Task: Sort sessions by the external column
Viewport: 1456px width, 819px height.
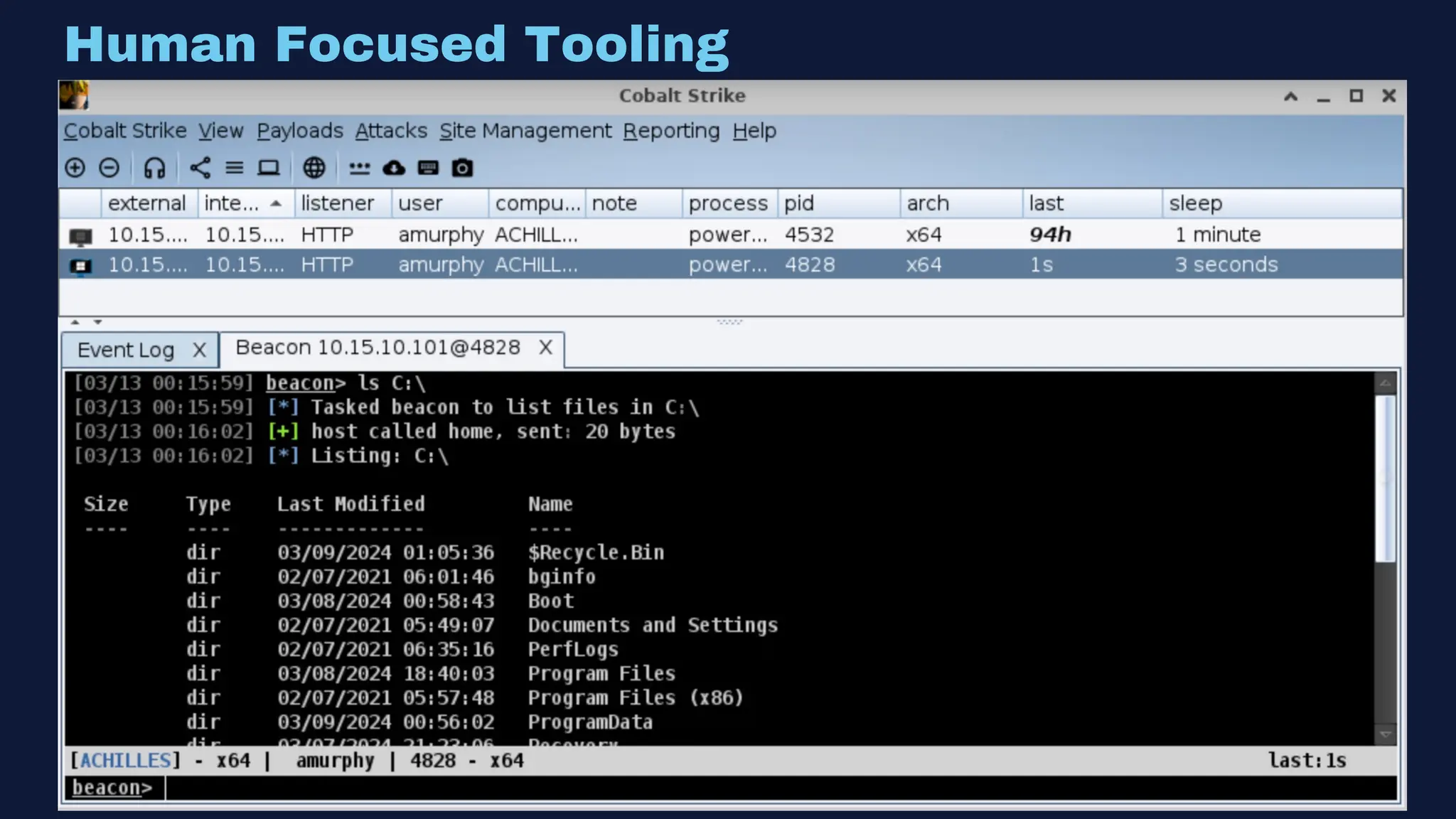Action: (x=149, y=203)
